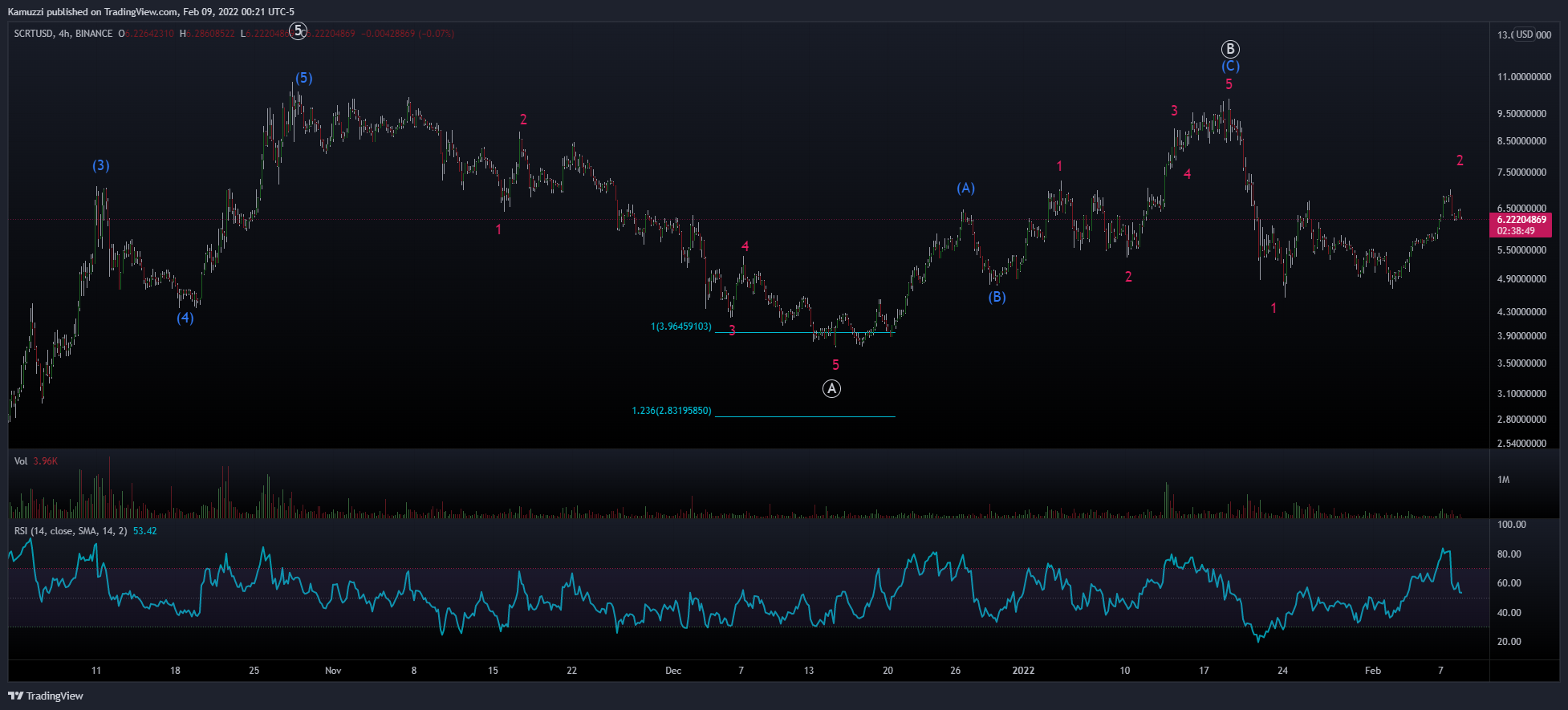Open the RSI (14, close, SMA, 14, 2) label
Viewport: 1568px width, 710px height.
(71, 531)
